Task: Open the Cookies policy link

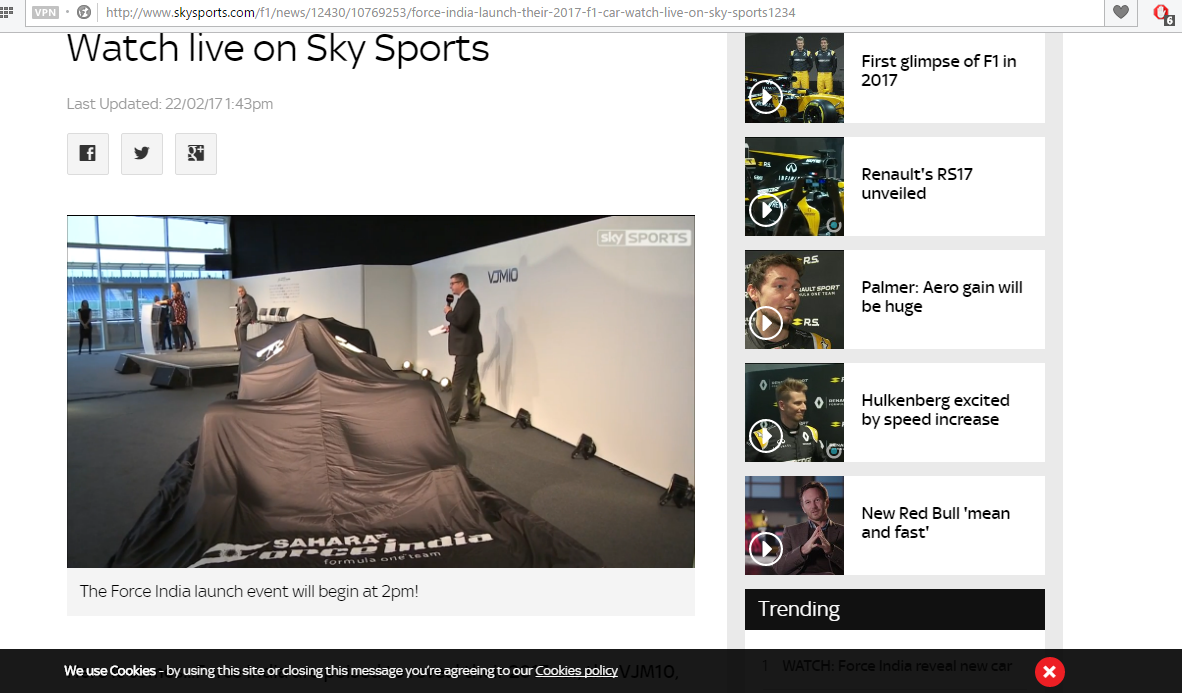Action: (x=577, y=670)
